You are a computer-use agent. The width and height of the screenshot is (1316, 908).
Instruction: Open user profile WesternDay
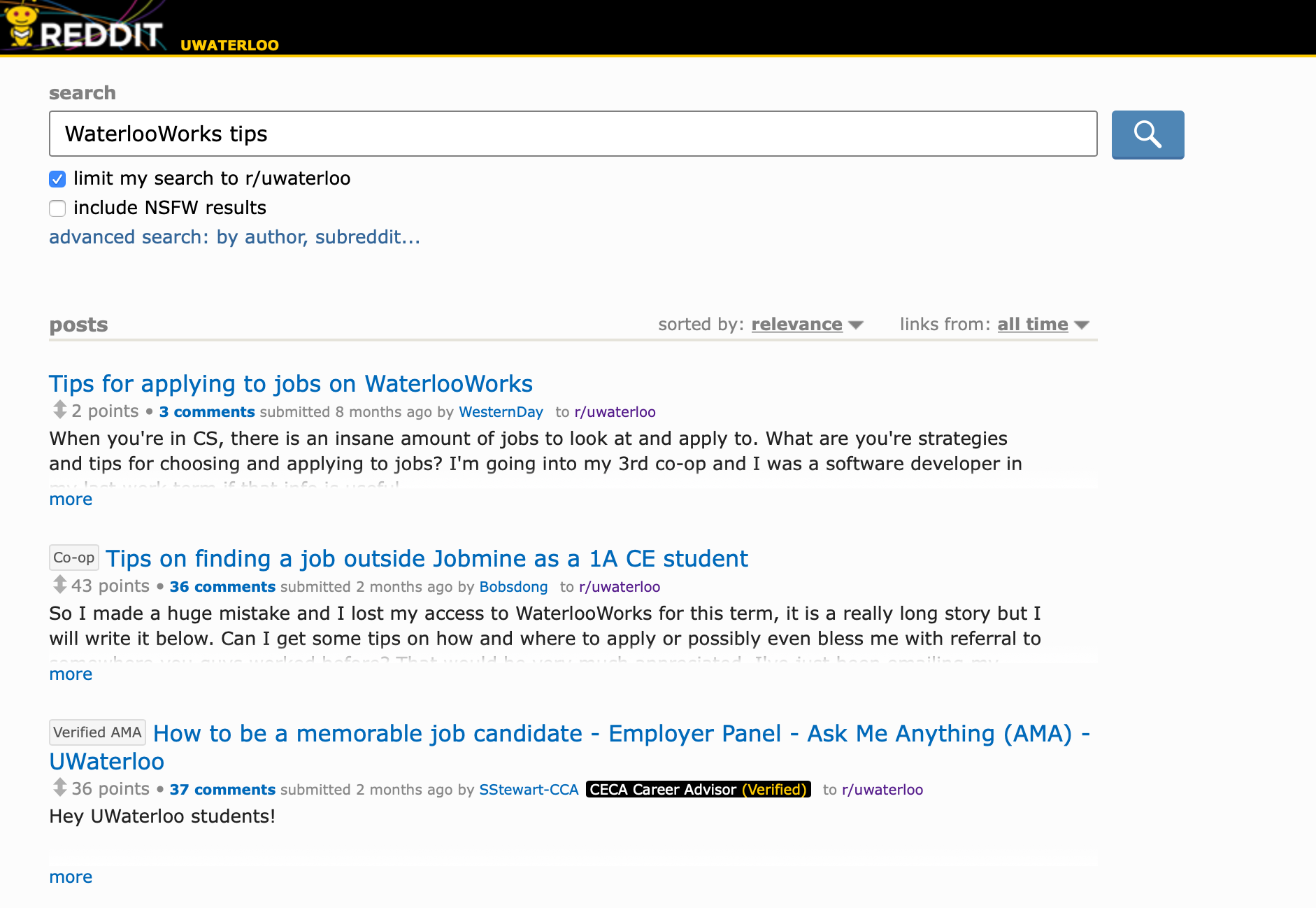tap(501, 412)
